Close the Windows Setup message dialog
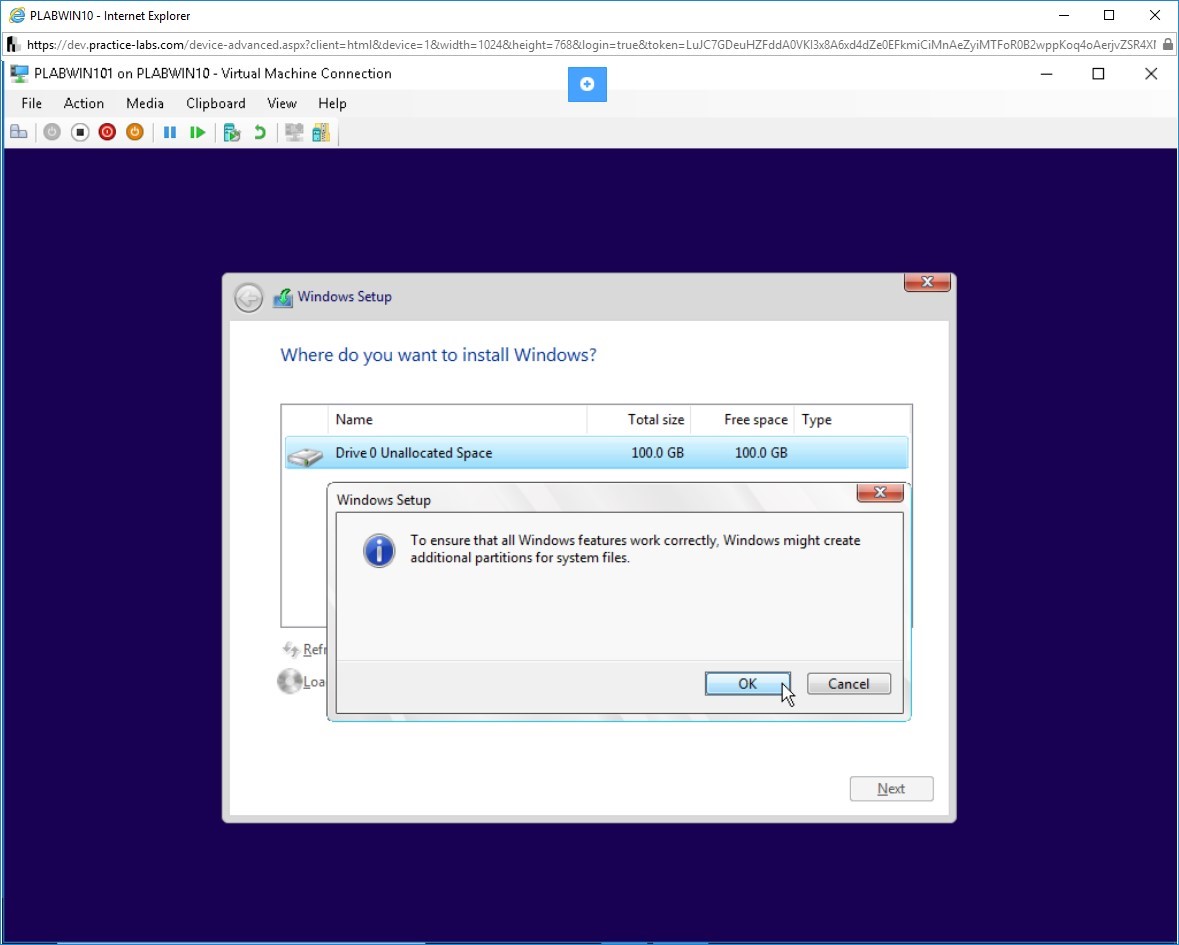Image resolution: width=1179 pixels, height=945 pixels. pyautogui.click(x=880, y=492)
